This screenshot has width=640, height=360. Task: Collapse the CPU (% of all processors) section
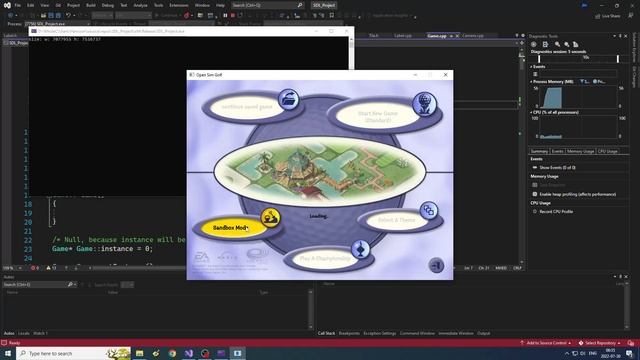click(x=531, y=112)
